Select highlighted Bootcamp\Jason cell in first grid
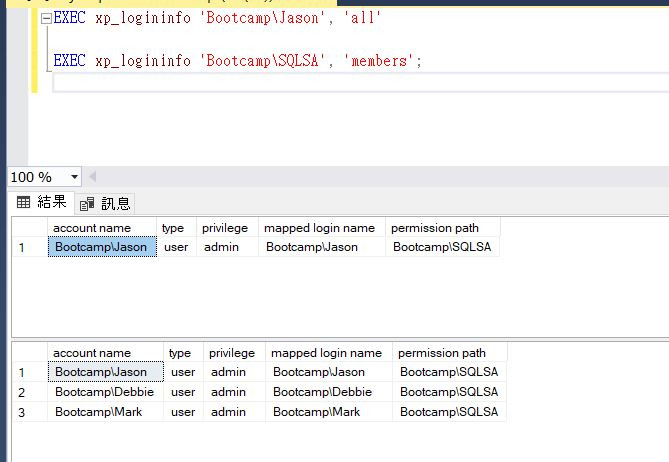This screenshot has width=669, height=462. click(x=102, y=247)
